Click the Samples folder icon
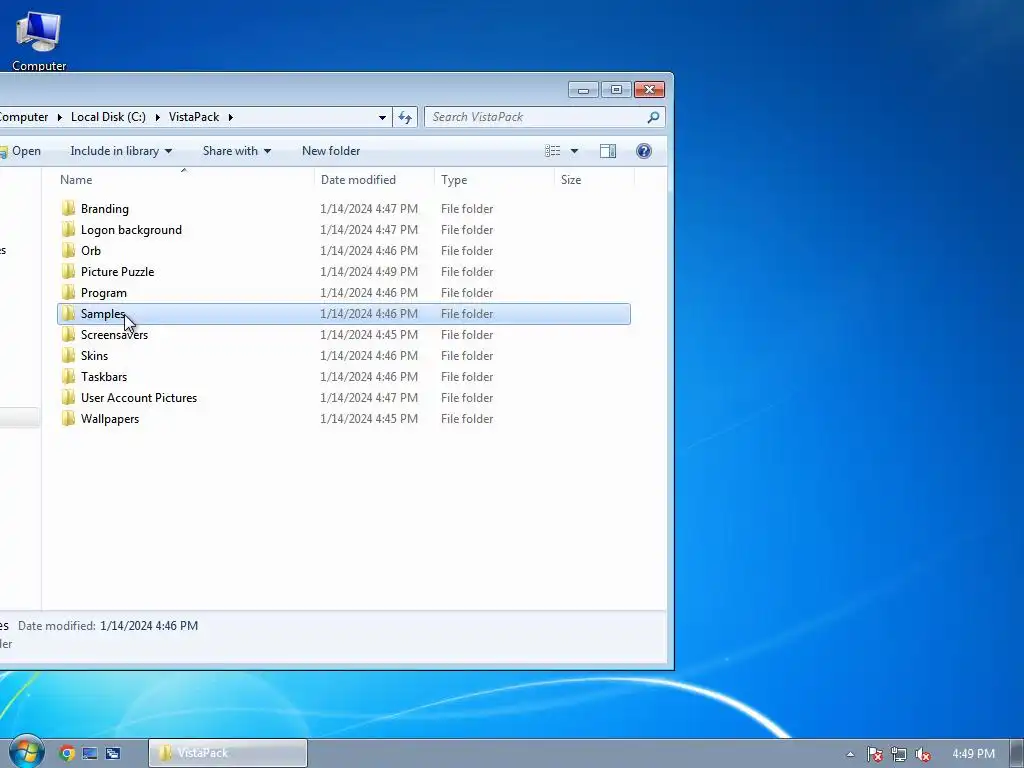 tap(69, 313)
